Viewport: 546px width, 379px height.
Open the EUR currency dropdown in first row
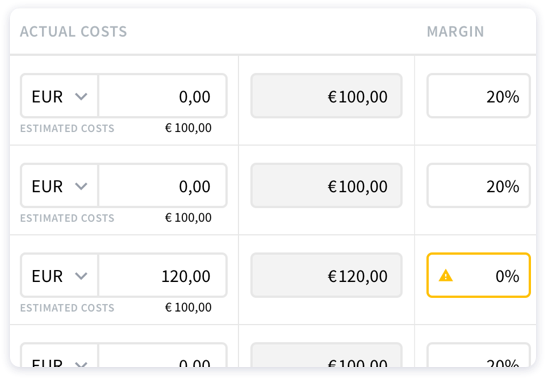coord(59,96)
